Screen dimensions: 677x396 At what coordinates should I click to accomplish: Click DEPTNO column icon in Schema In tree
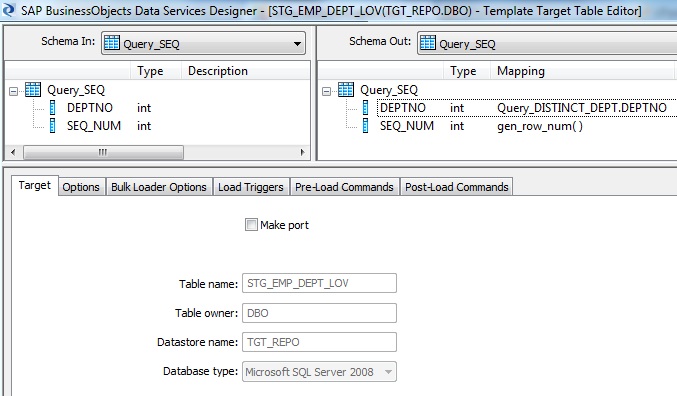pyautogui.click(x=52, y=108)
